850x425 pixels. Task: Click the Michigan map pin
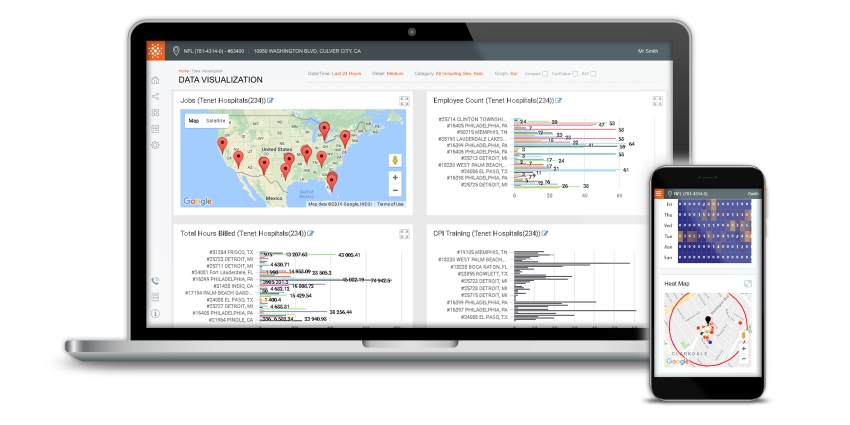[324, 130]
